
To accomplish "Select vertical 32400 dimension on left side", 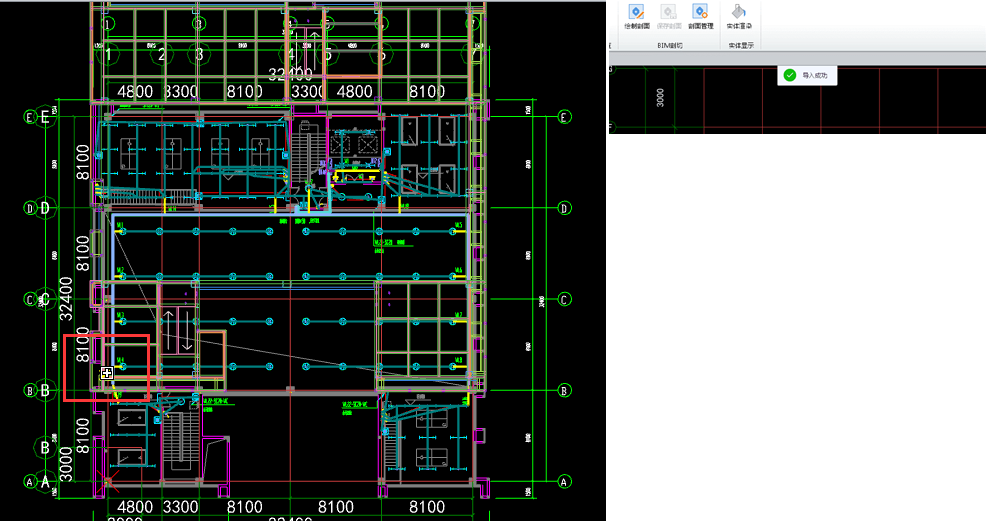I will 67,299.
